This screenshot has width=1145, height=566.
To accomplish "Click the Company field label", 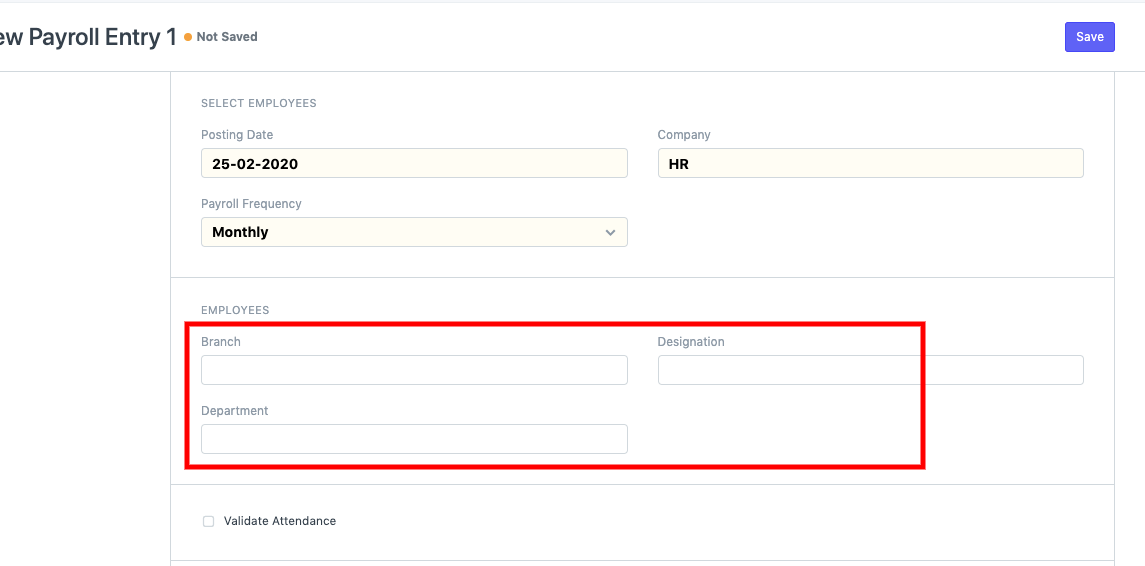I will pos(684,135).
